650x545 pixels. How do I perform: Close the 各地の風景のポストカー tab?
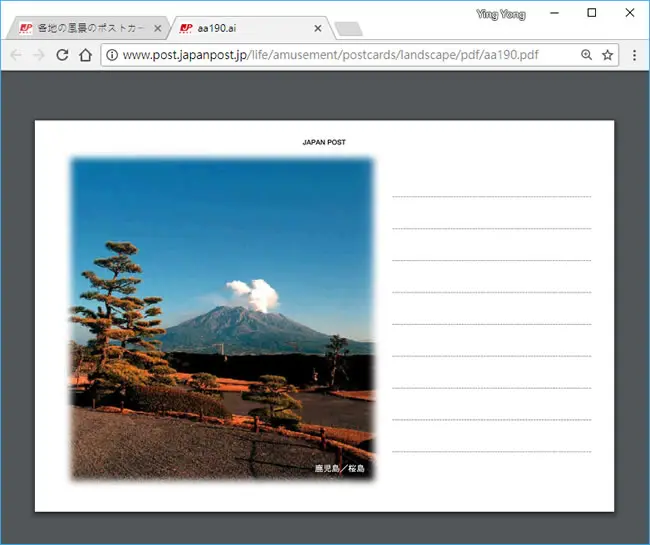(x=158, y=28)
